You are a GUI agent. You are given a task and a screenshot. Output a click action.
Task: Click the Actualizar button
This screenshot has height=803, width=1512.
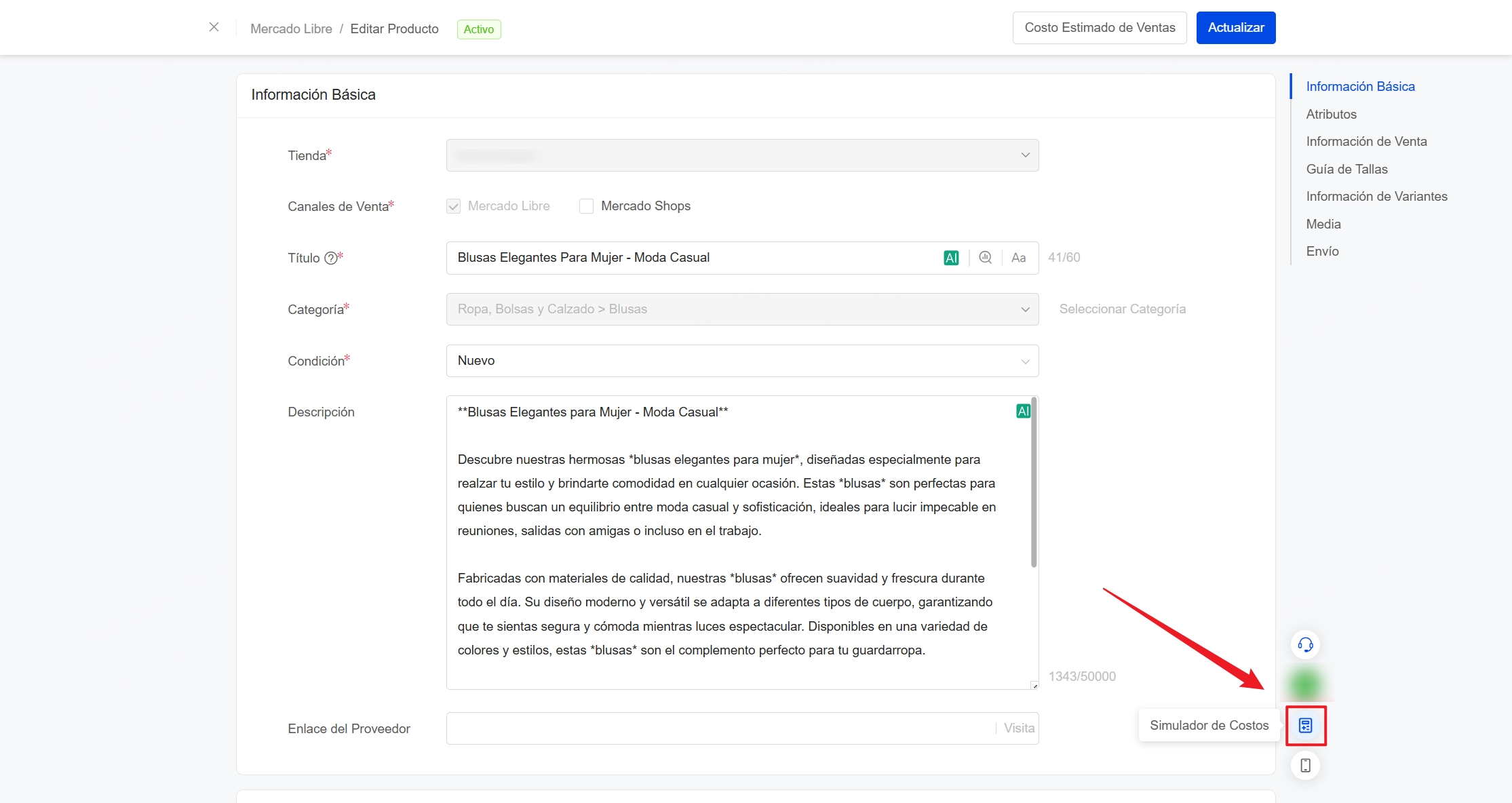tap(1236, 28)
